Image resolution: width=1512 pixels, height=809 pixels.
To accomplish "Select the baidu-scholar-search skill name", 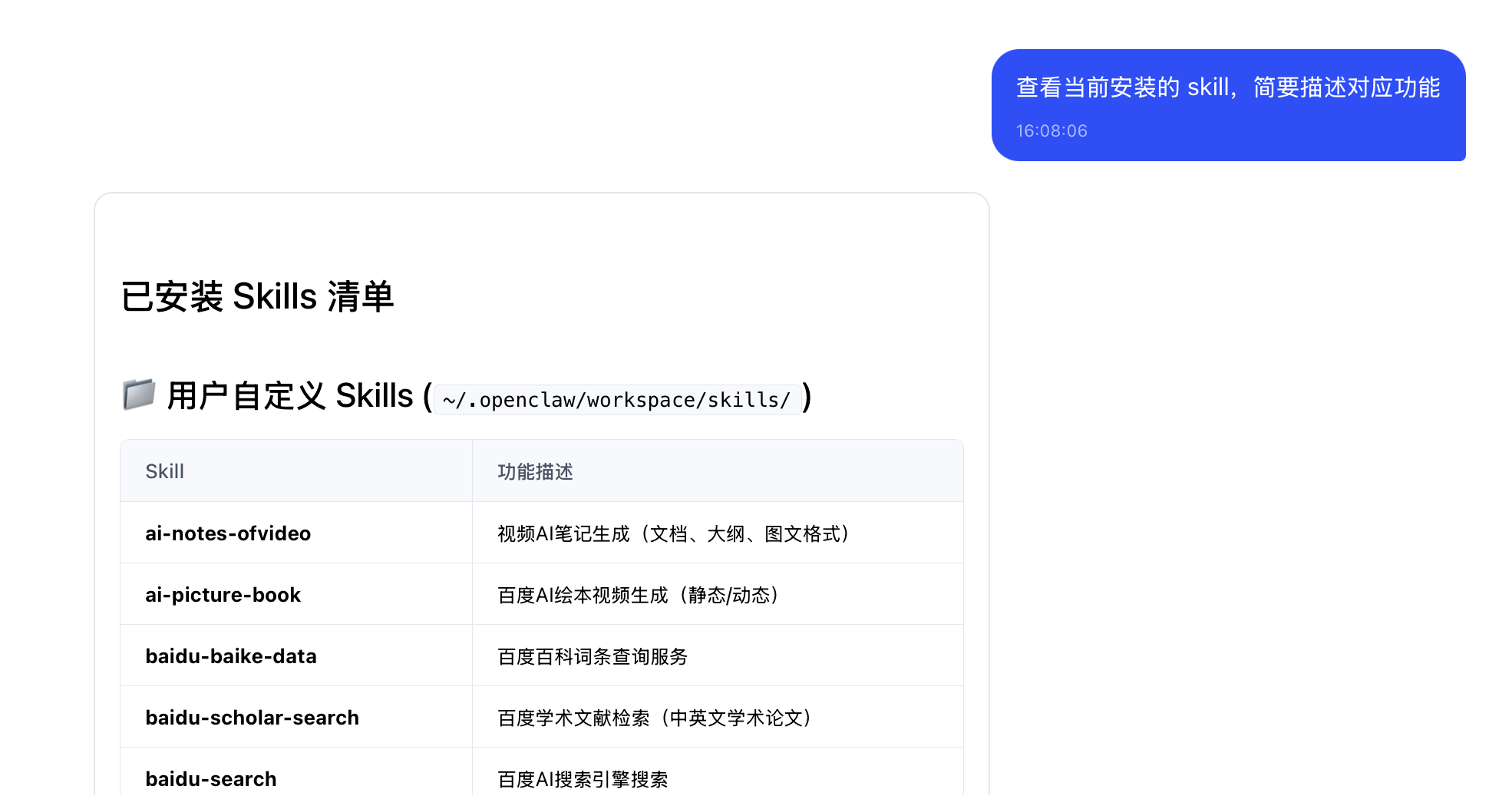I will click(252, 718).
